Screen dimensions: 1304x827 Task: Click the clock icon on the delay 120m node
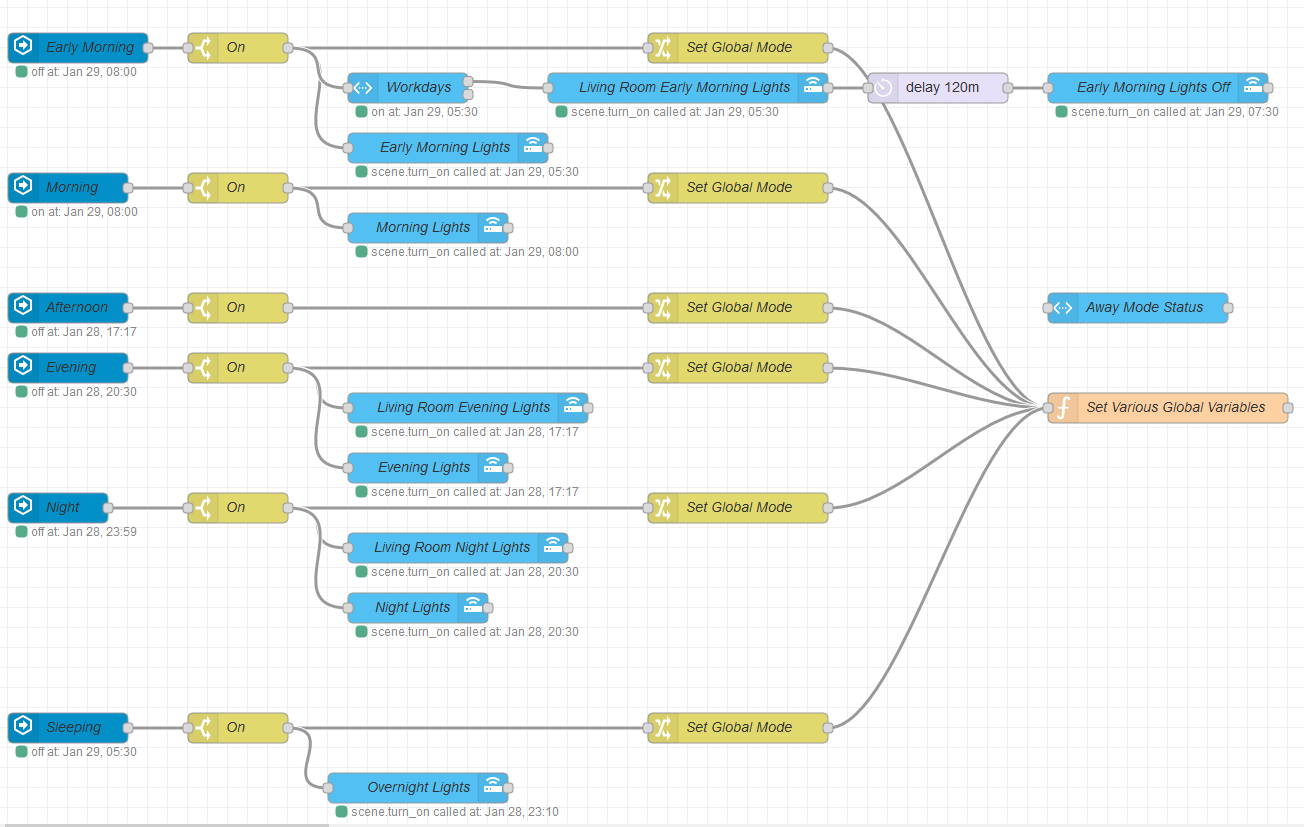(883, 87)
